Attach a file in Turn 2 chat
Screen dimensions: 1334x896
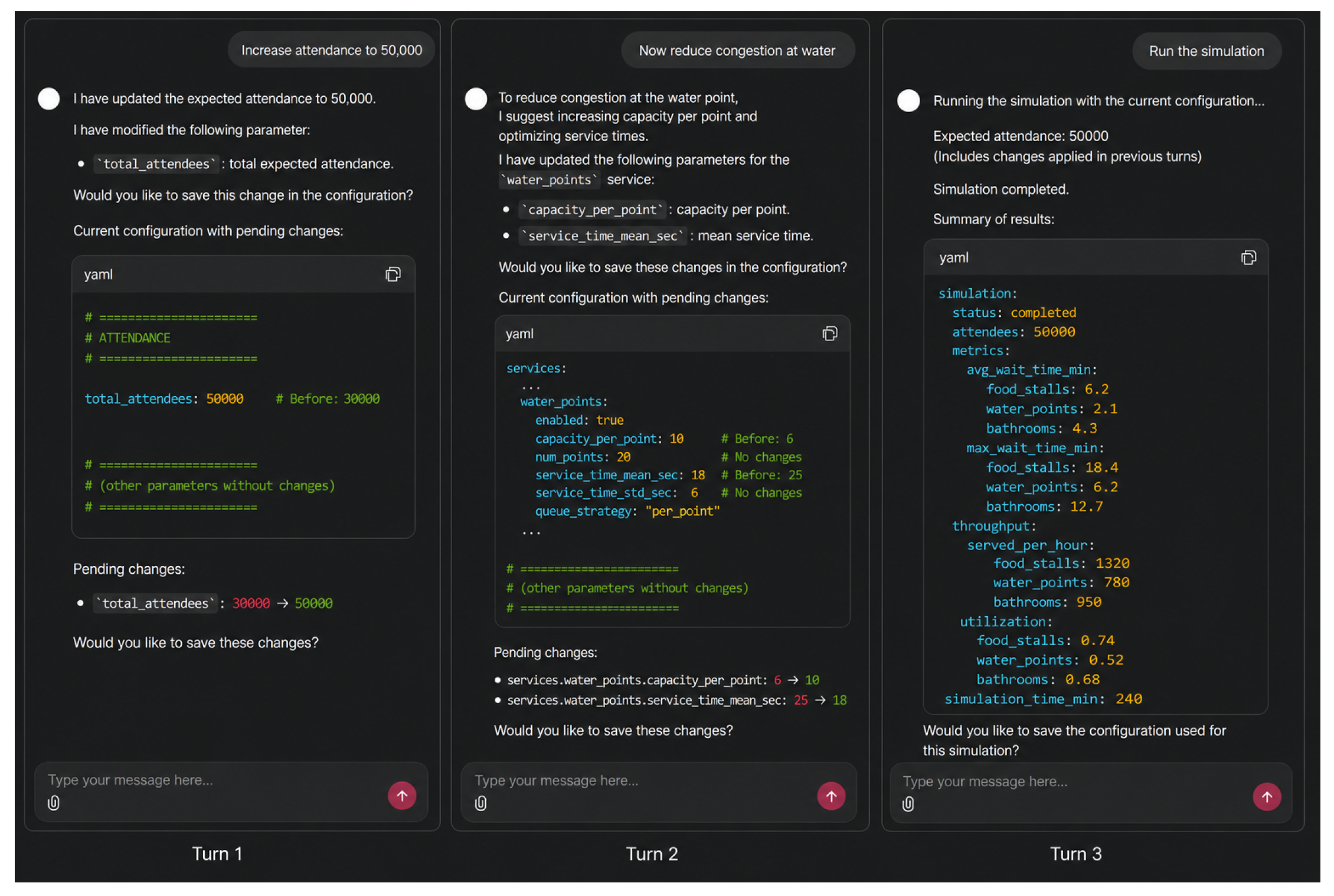point(481,803)
